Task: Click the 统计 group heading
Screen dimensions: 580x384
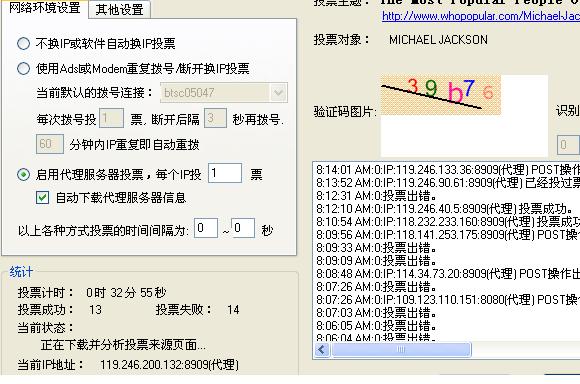Action: pos(21,272)
